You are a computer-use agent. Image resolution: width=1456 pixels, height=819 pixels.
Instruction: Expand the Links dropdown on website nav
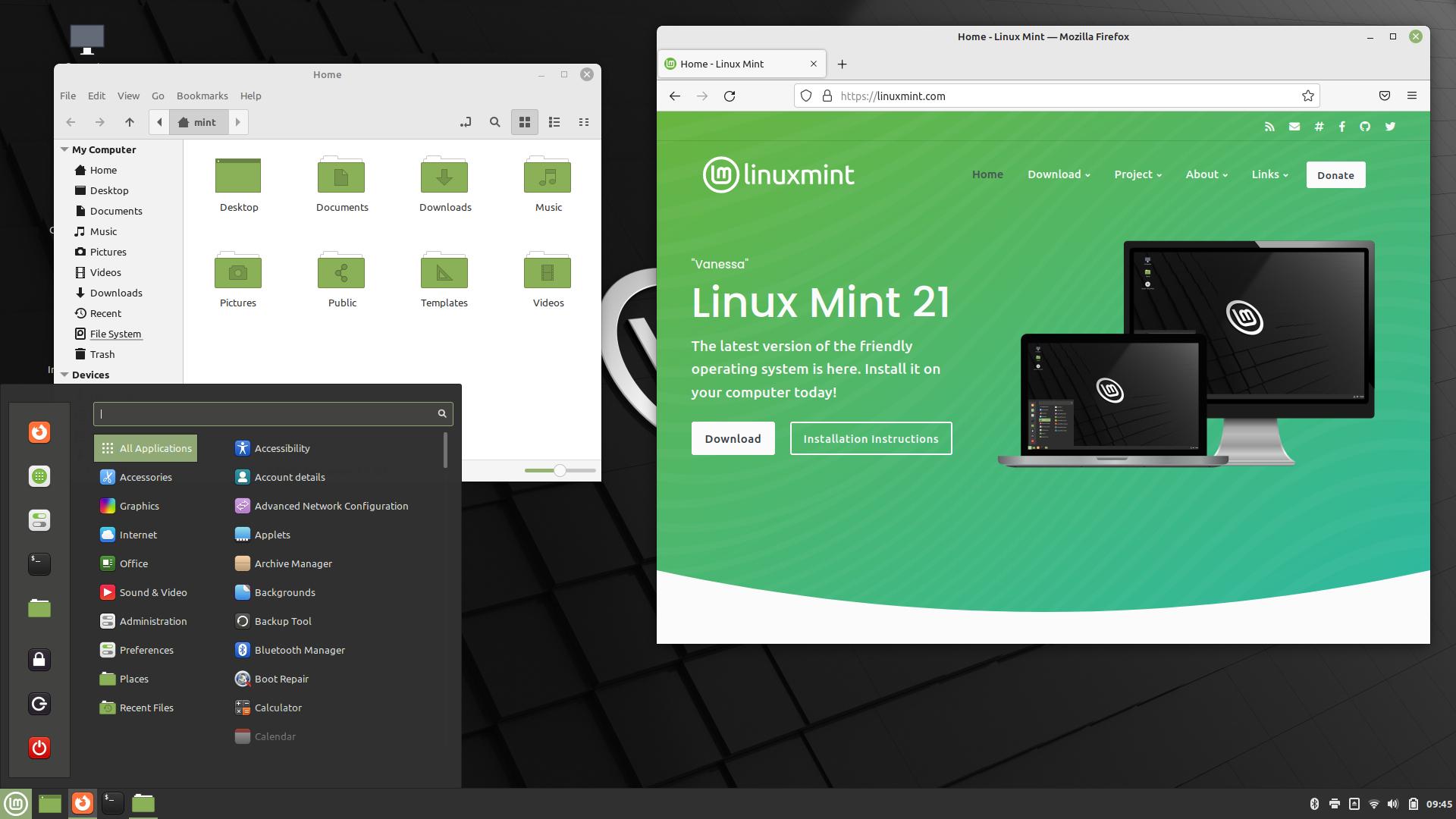1269,174
